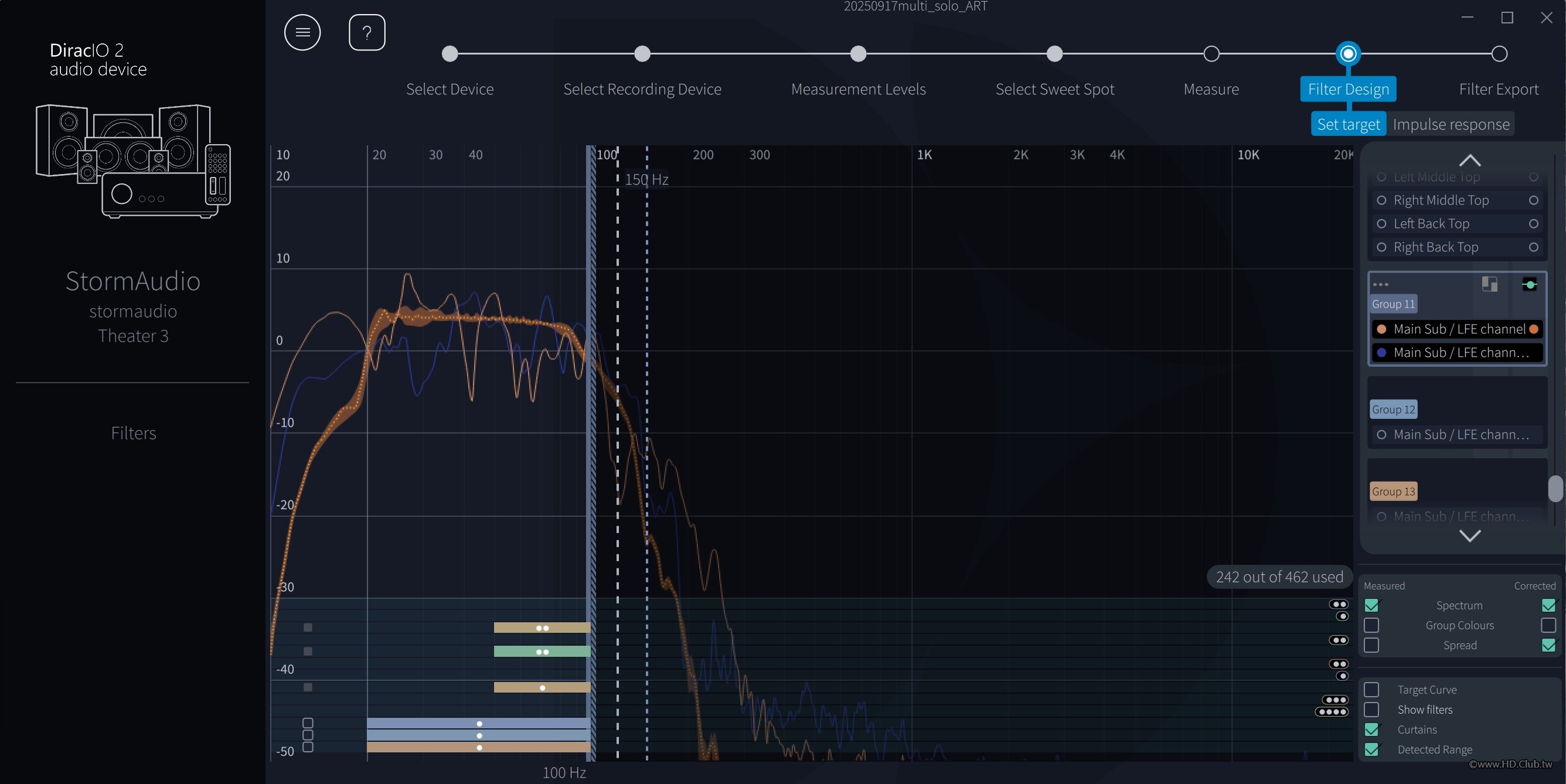Click Group 11 three-dots options icon
This screenshot has height=784, width=1566.
[1380, 284]
